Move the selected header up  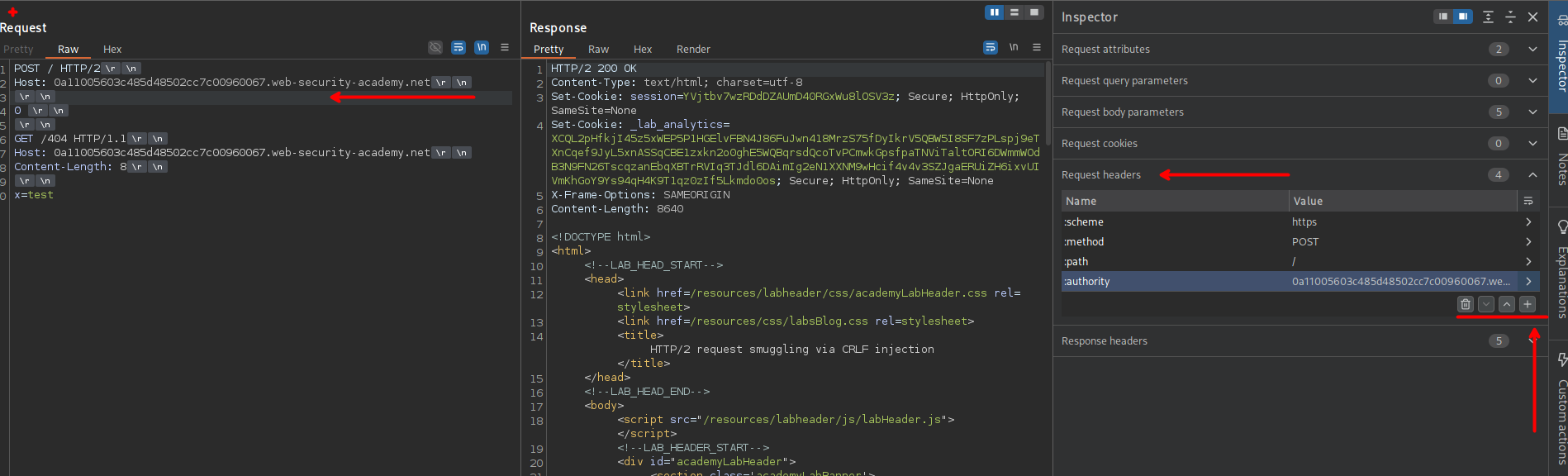[1507, 304]
